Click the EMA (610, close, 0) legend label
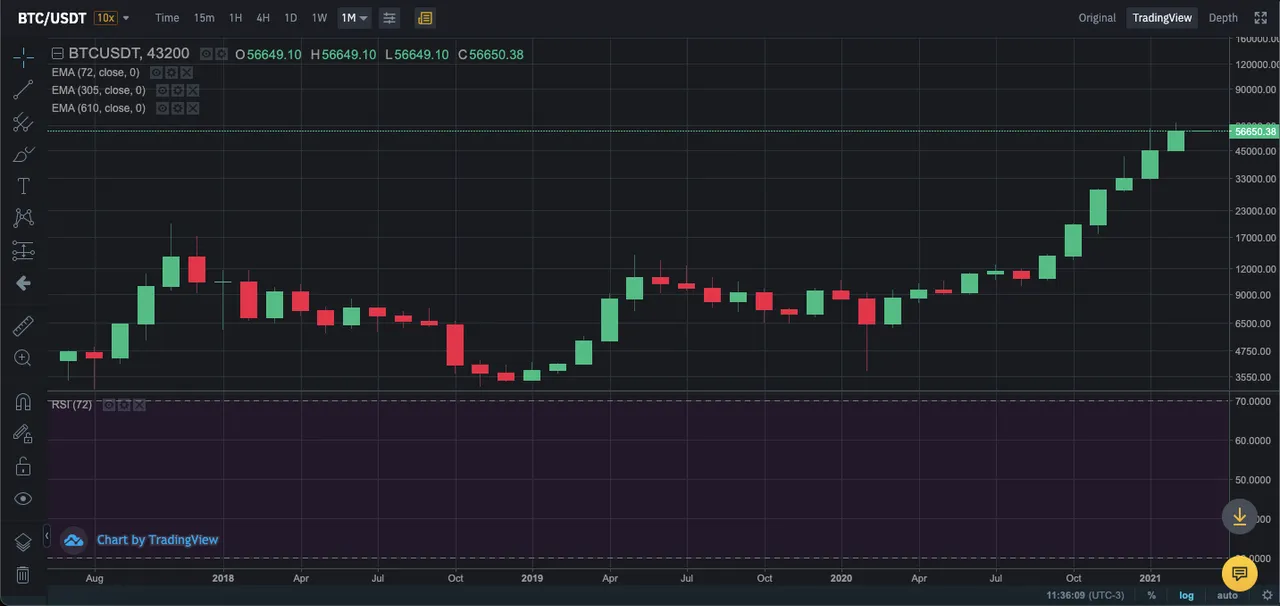 (x=99, y=108)
